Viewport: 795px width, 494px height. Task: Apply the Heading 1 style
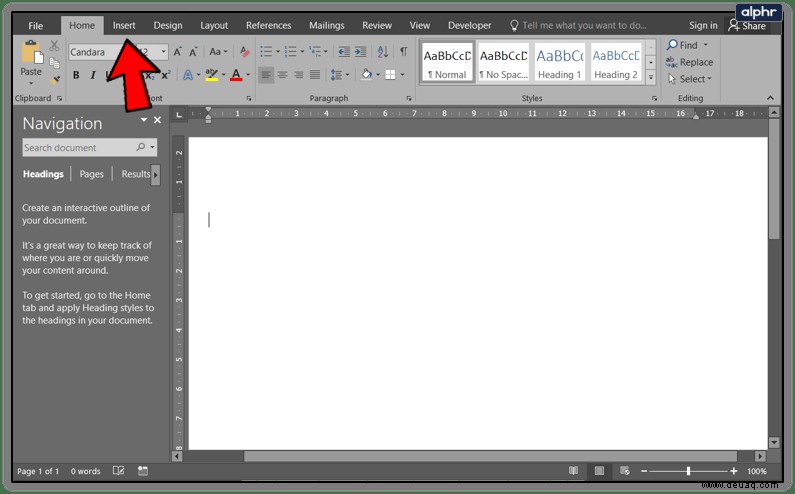tap(560, 62)
